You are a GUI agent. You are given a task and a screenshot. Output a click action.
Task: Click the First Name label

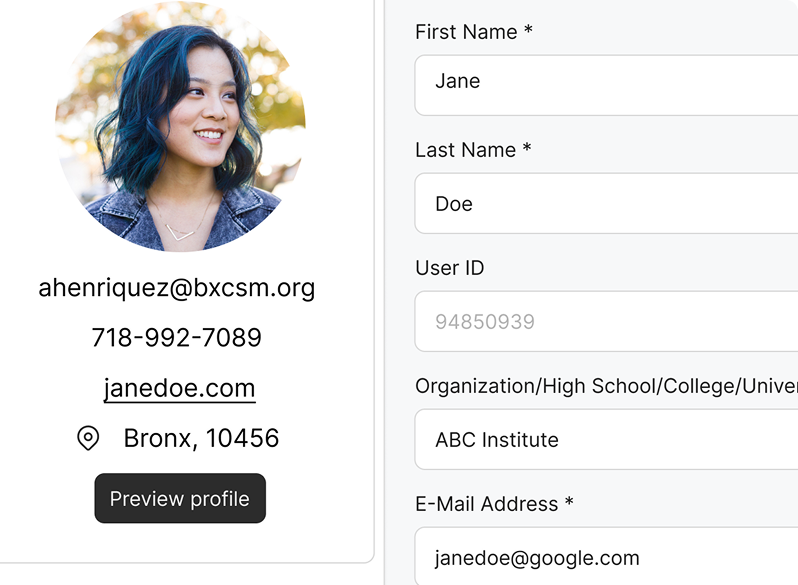coord(466,32)
